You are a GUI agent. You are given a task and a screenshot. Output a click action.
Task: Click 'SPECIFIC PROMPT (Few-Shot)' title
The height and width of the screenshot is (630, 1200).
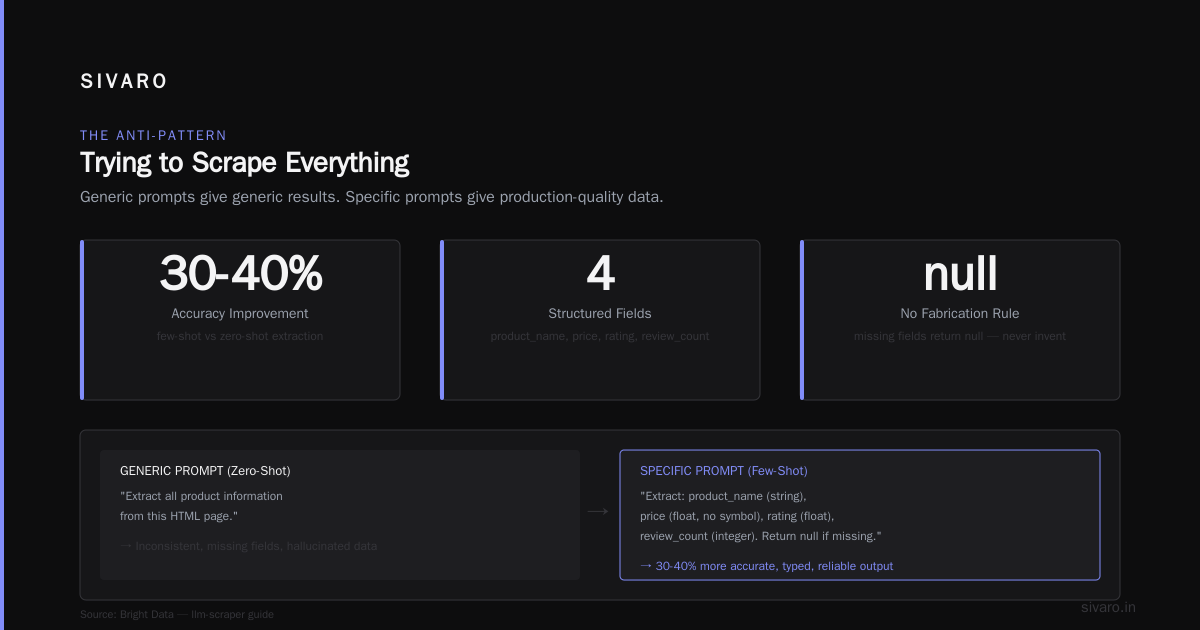pyautogui.click(x=724, y=470)
